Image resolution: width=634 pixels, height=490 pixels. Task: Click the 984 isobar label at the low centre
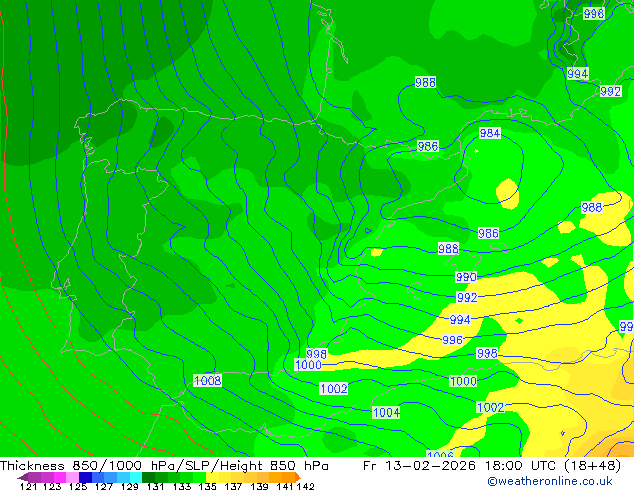490,133
